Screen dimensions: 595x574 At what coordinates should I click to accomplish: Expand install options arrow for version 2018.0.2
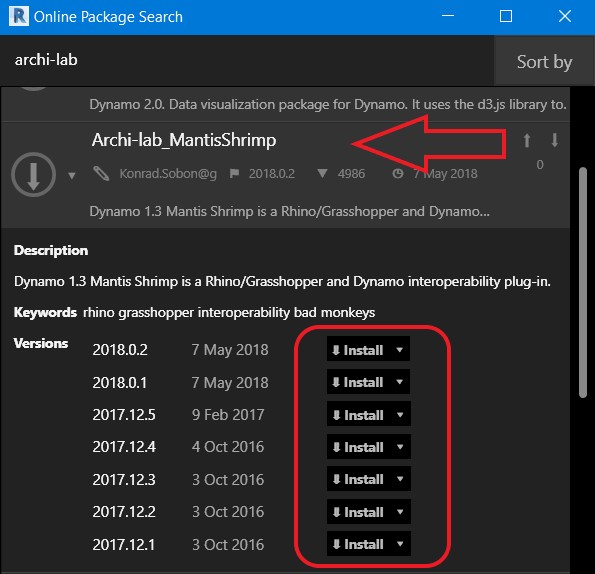(400, 349)
